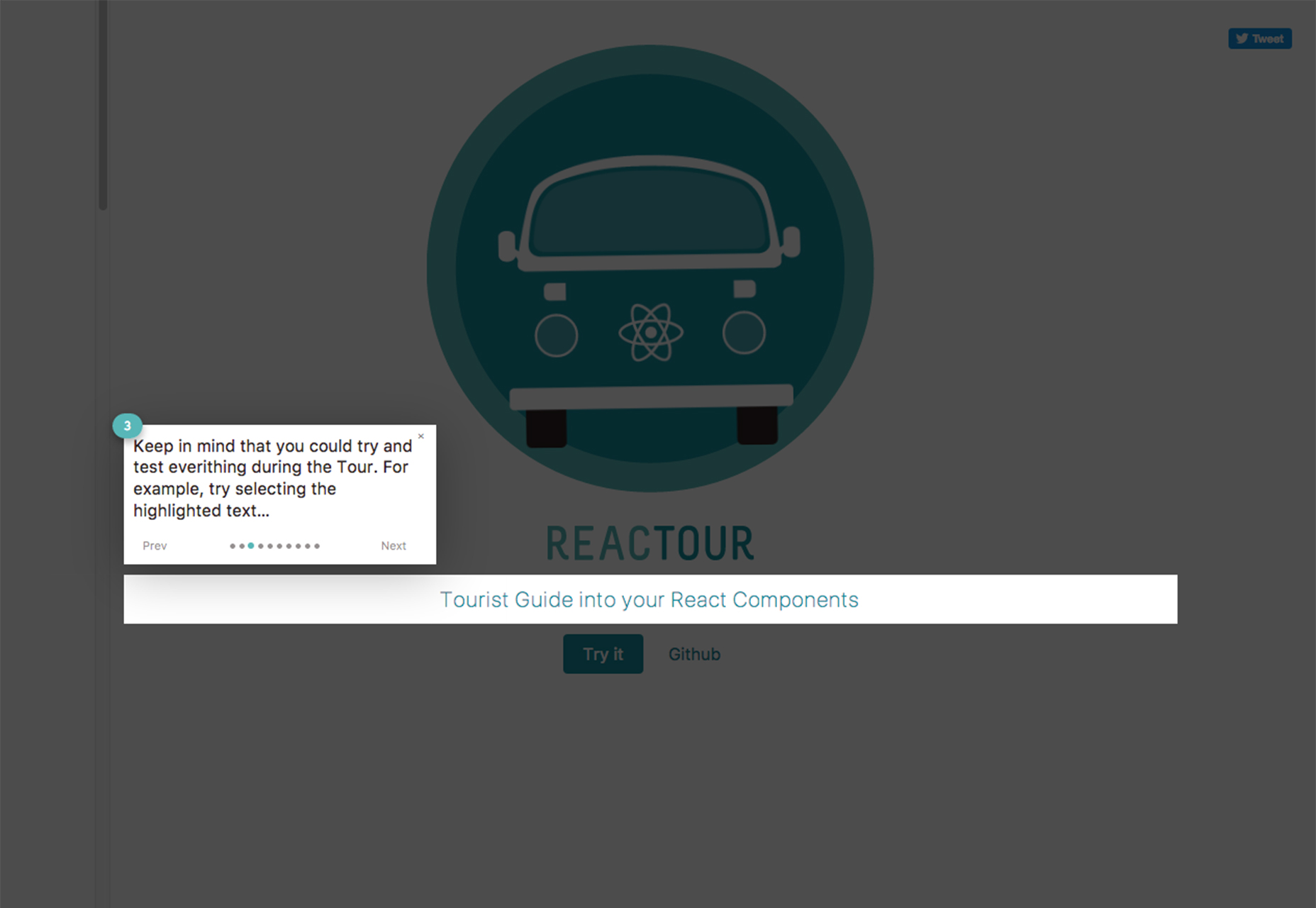This screenshot has height=908, width=1316.
Task: Jump to the tenth tour step dot
Action: (317, 546)
